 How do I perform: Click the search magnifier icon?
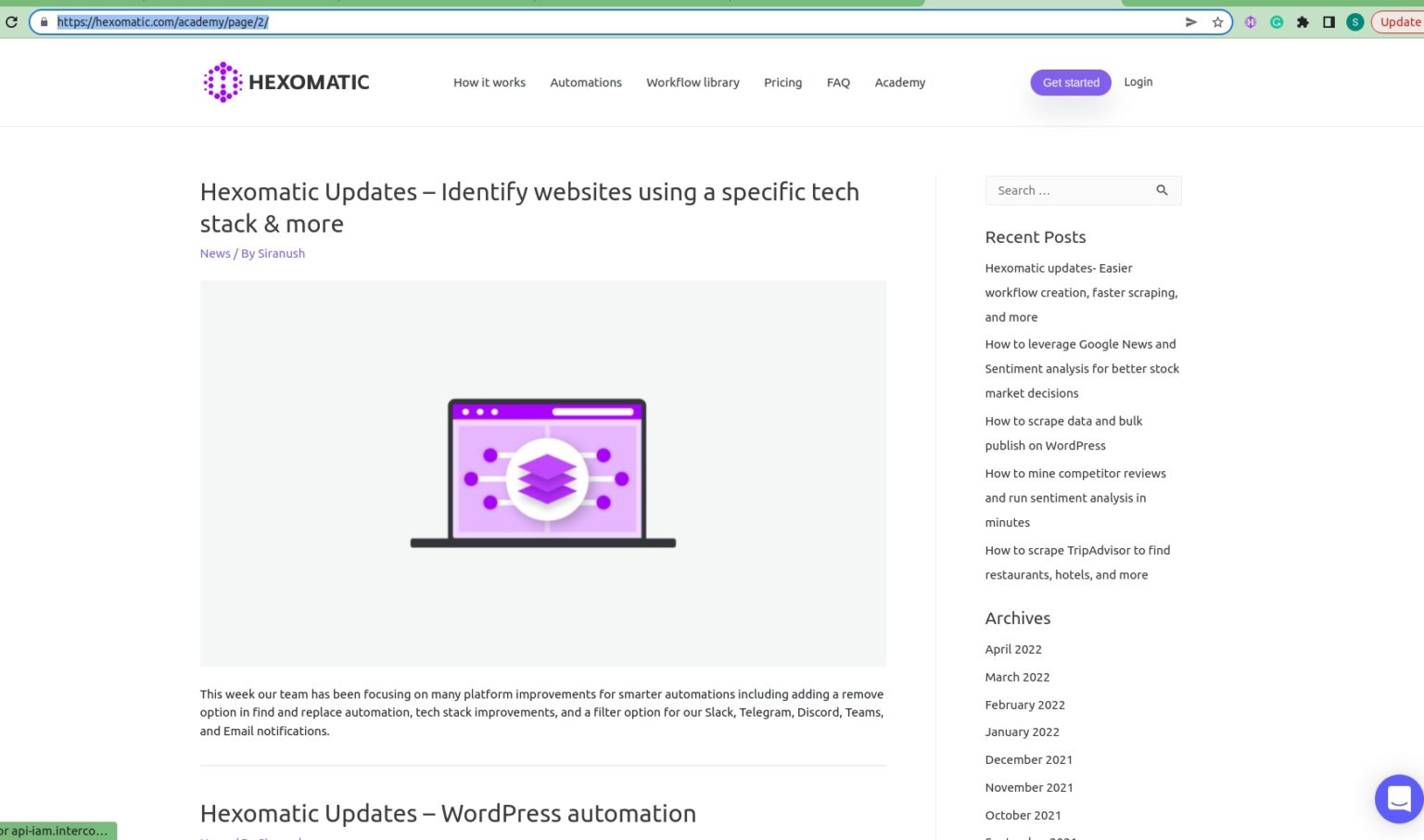[x=1162, y=190]
